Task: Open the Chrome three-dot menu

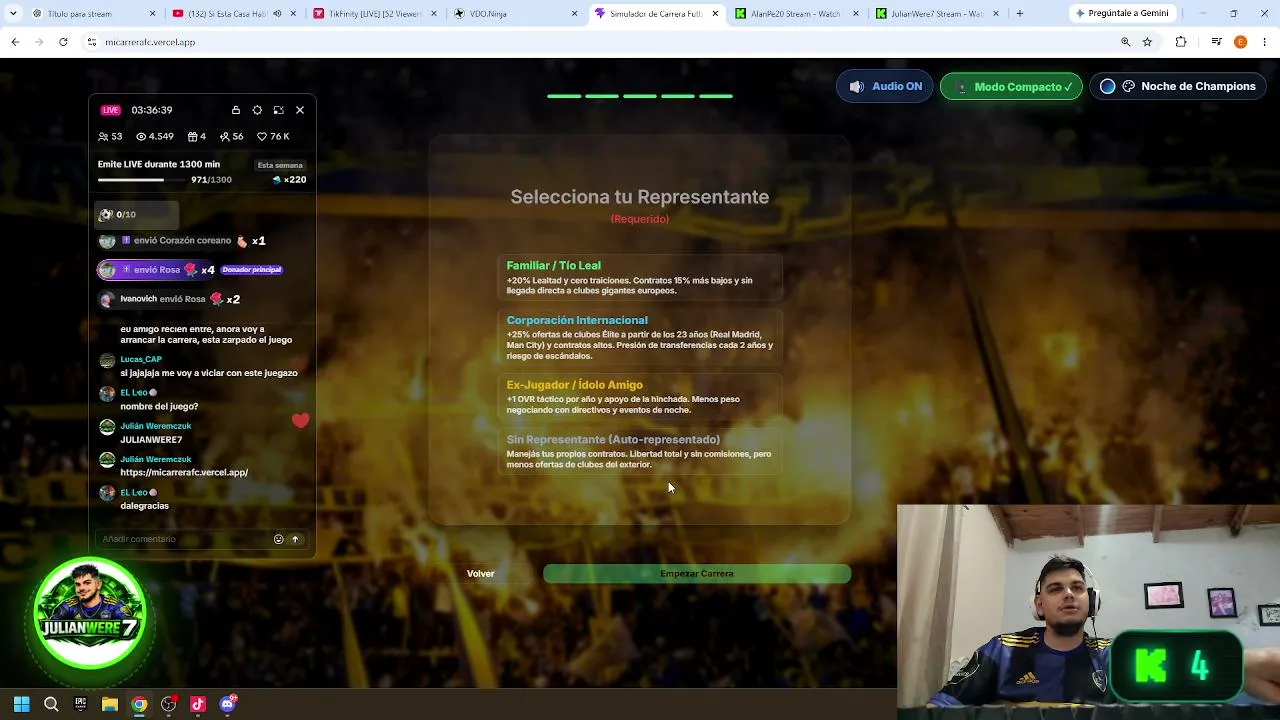Action: tap(1265, 42)
